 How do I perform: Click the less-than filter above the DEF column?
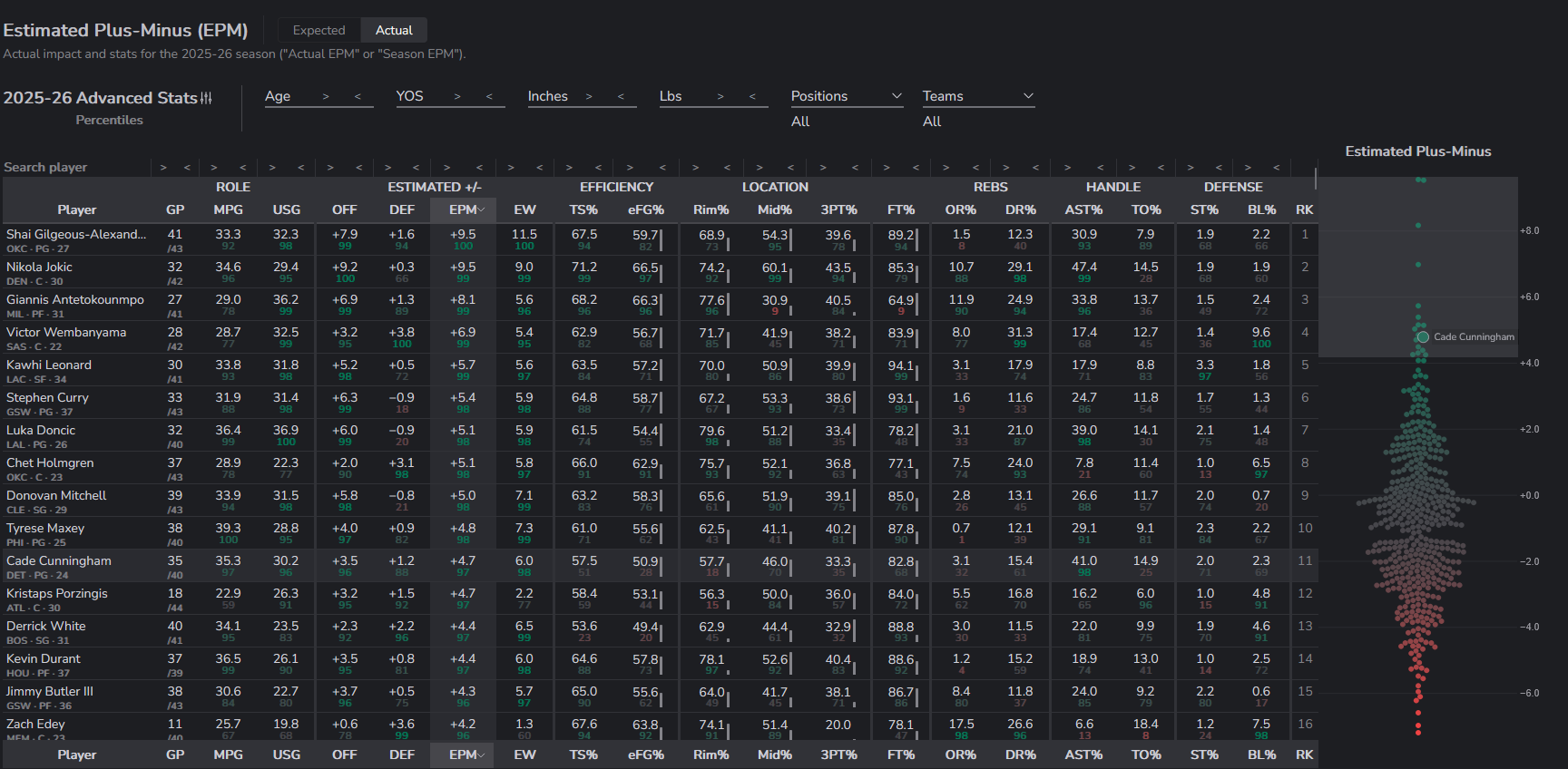pos(416,167)
